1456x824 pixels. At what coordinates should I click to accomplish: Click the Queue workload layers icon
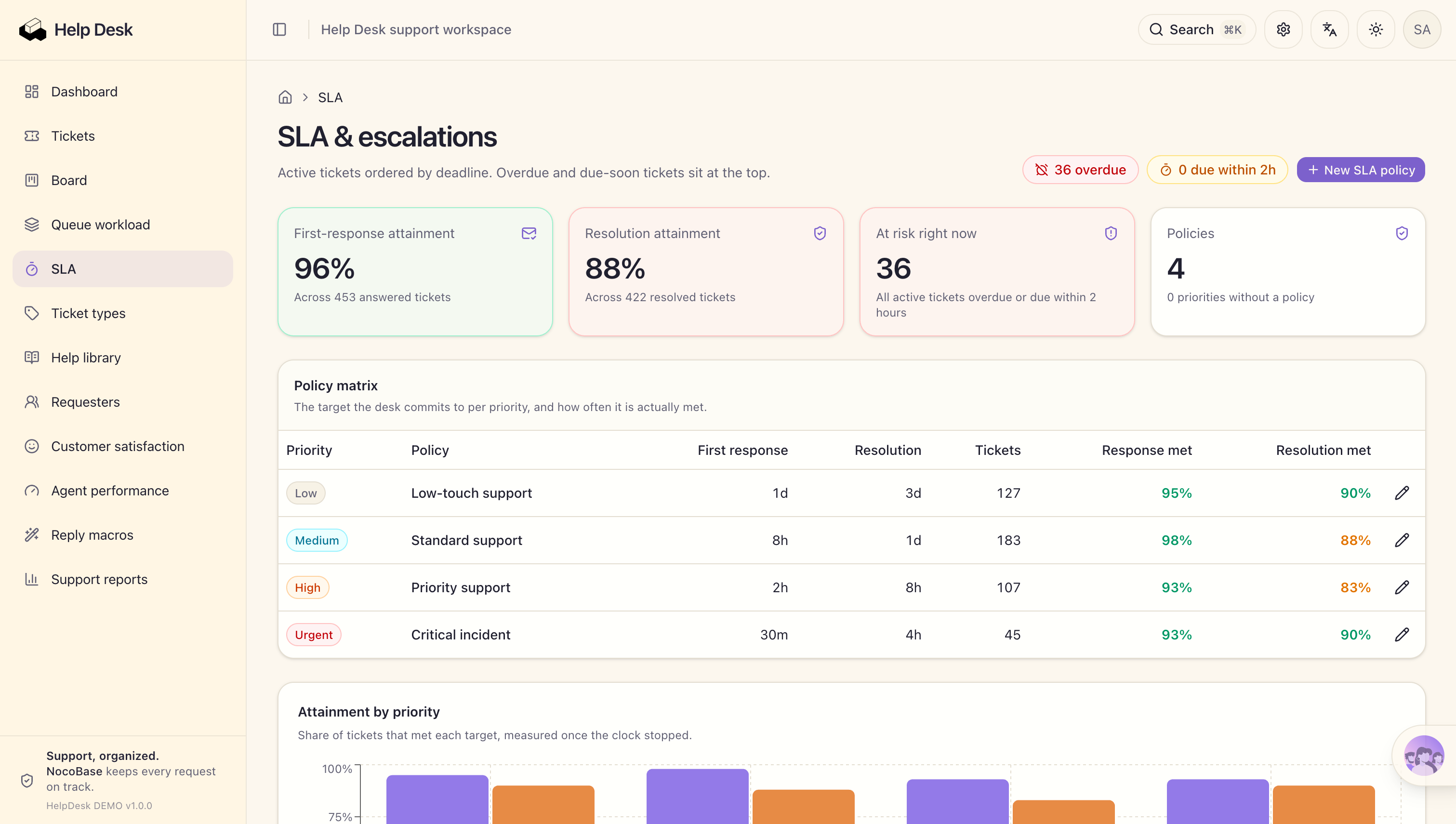[32, 225]
